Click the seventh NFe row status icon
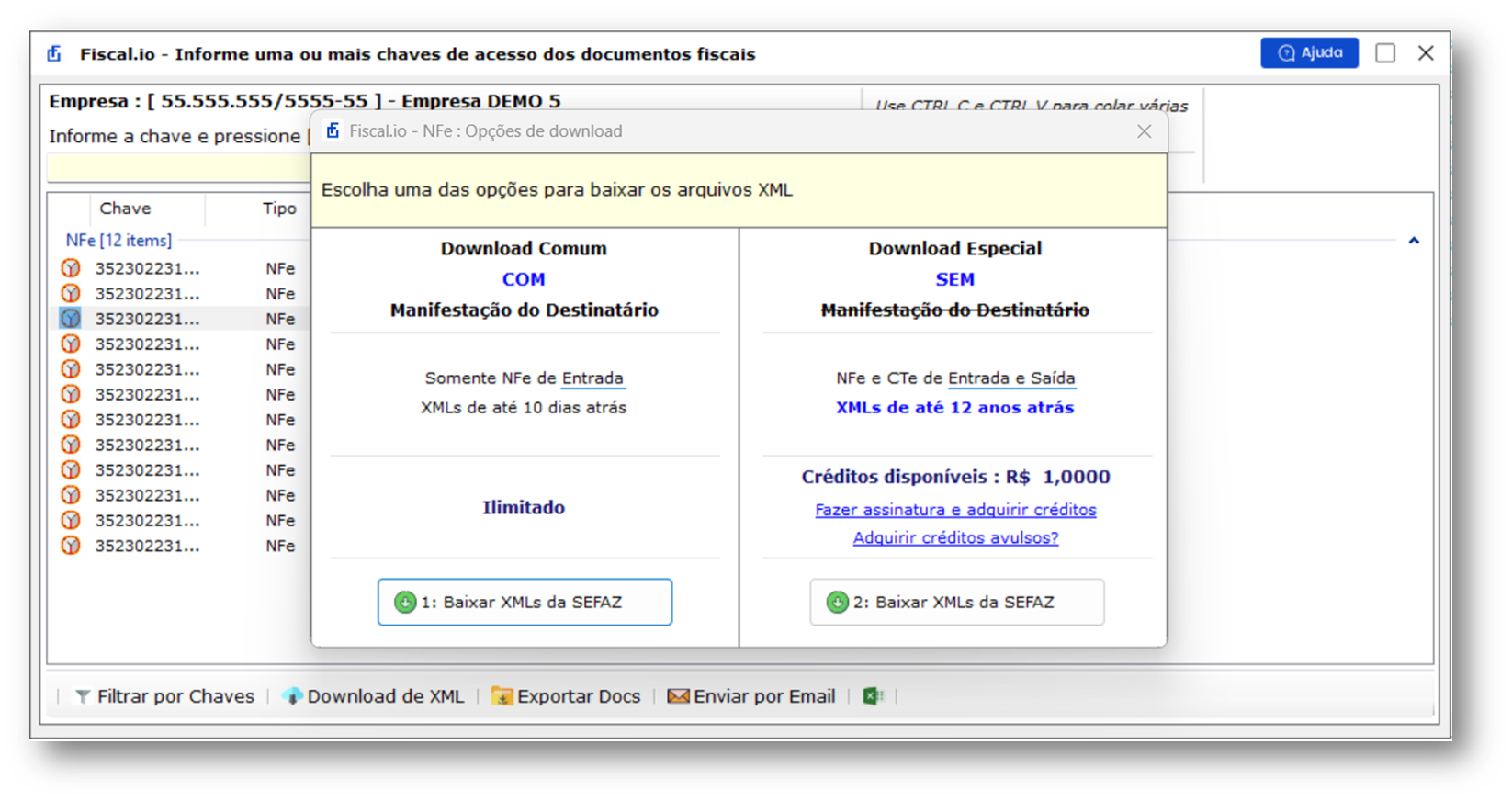This screenshot has height=801, width=1512. coord(71,420)
